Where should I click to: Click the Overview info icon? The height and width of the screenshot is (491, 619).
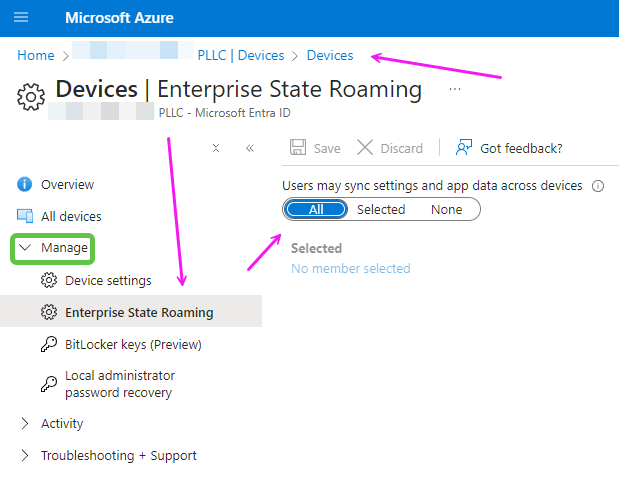[24, 184]
